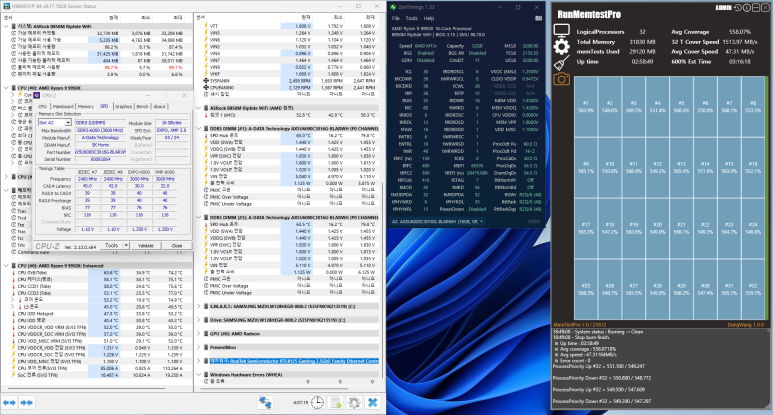Collapse AMD Ryzen 9 9950X CPU [#0] group

tap(6, 88)
